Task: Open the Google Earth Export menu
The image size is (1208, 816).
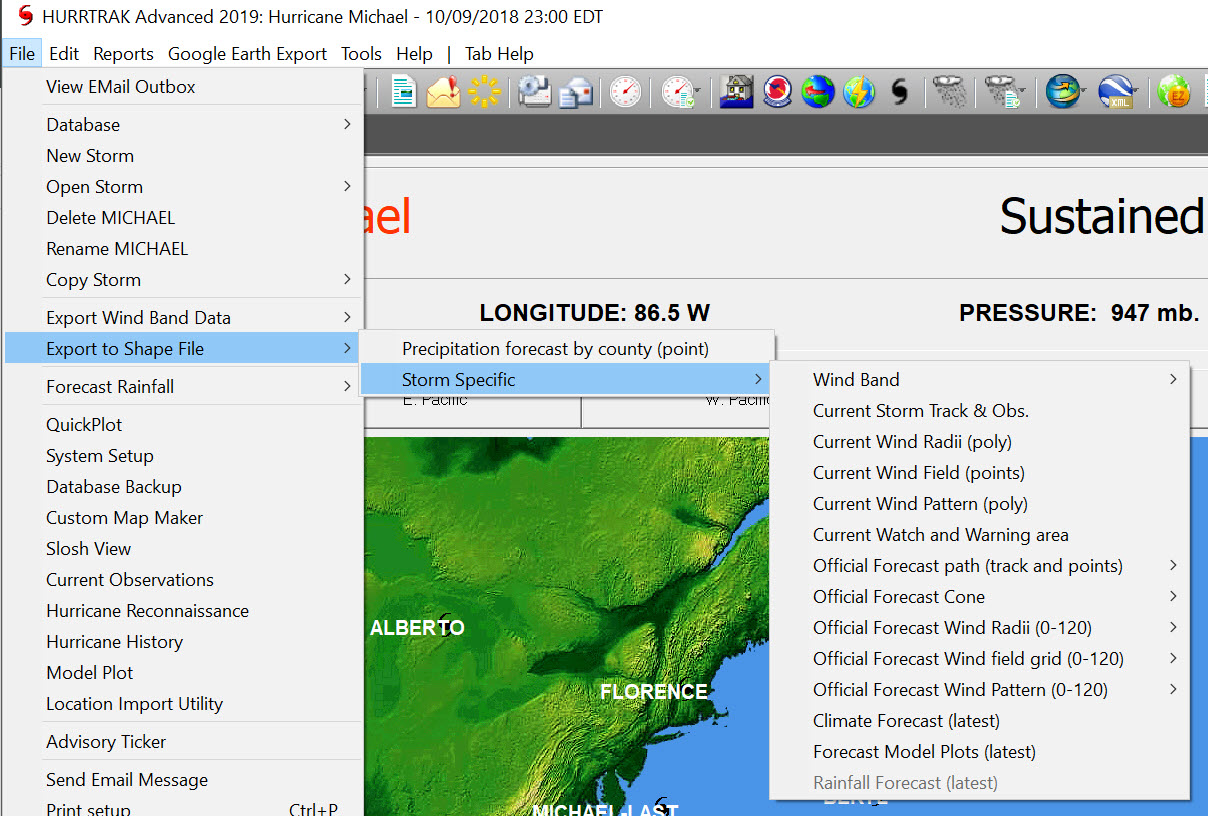Action: pos(247,54)
